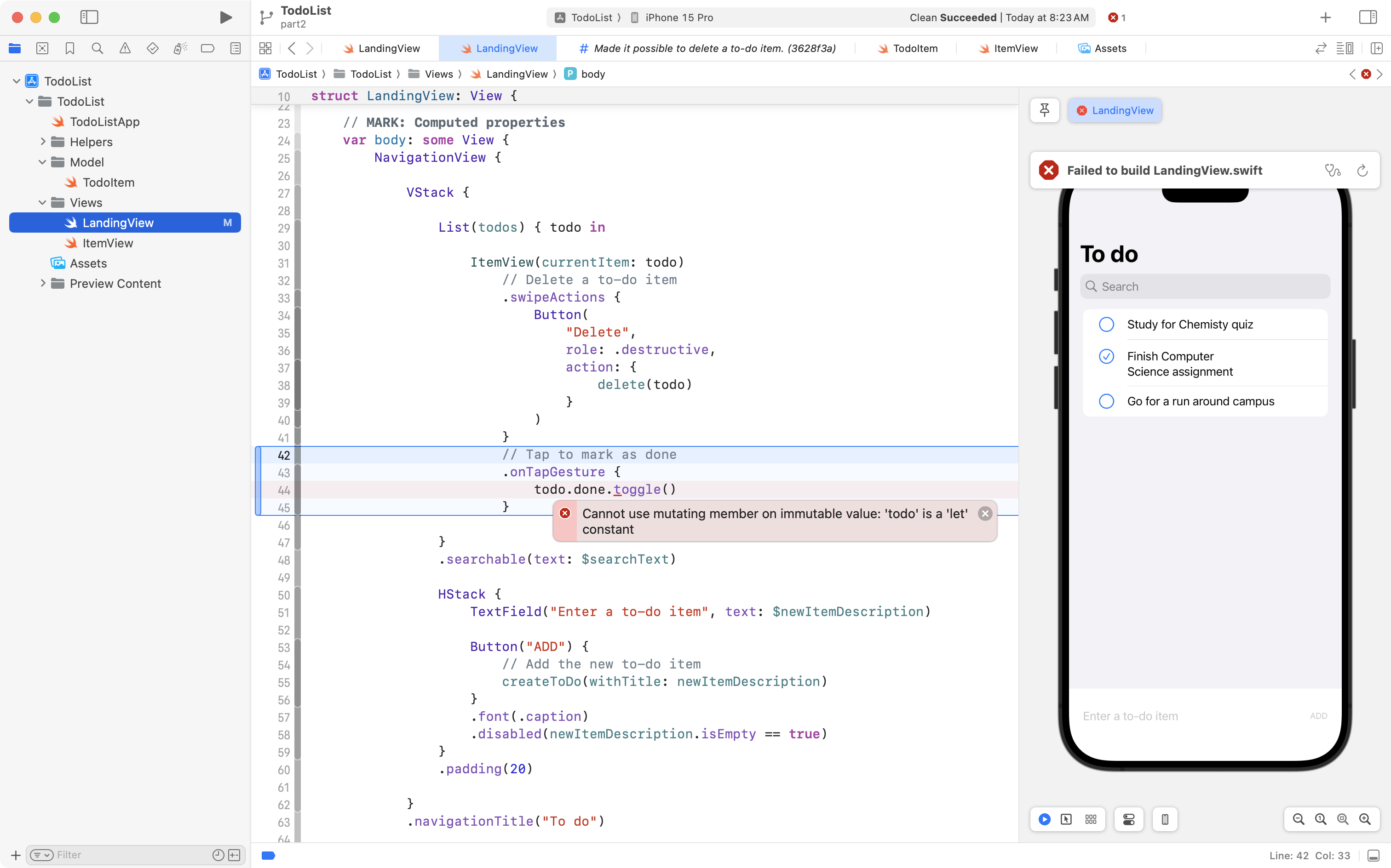Toggle the inspector panel on right

[x=1368, y=17]
